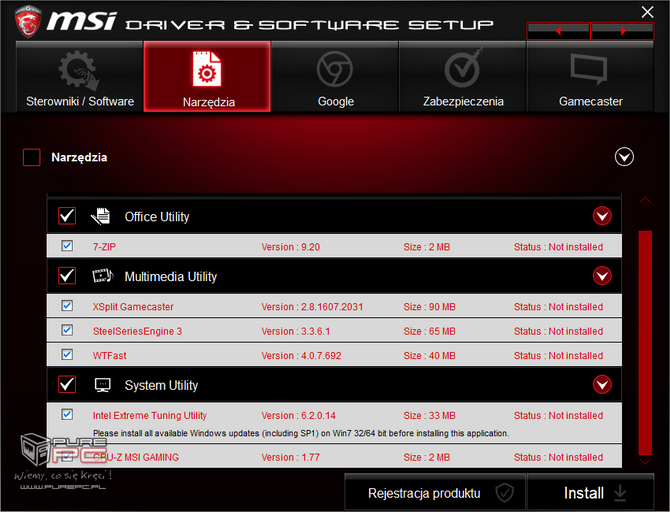
Task: Click the WTFast Not installed status
Action: coord(558,356)
